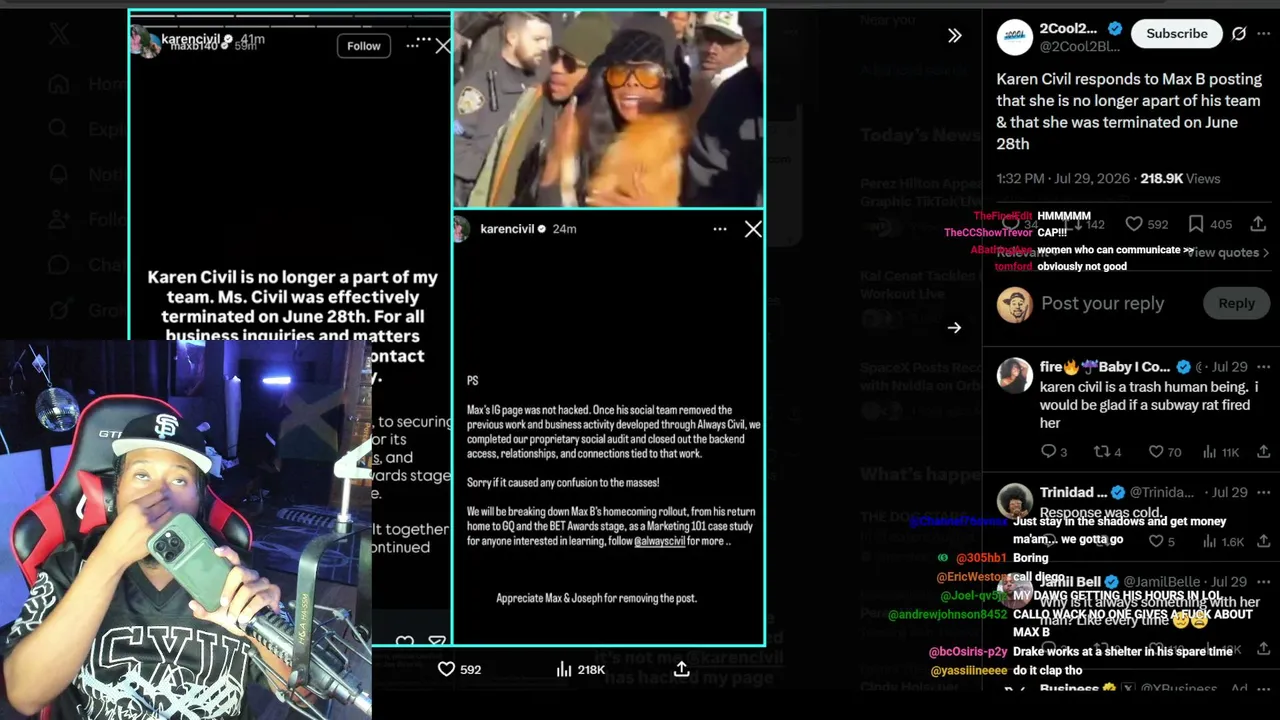View the 218.9K Views analytics
Screen dimensions: 1280x720
(x=1181, y=178)
